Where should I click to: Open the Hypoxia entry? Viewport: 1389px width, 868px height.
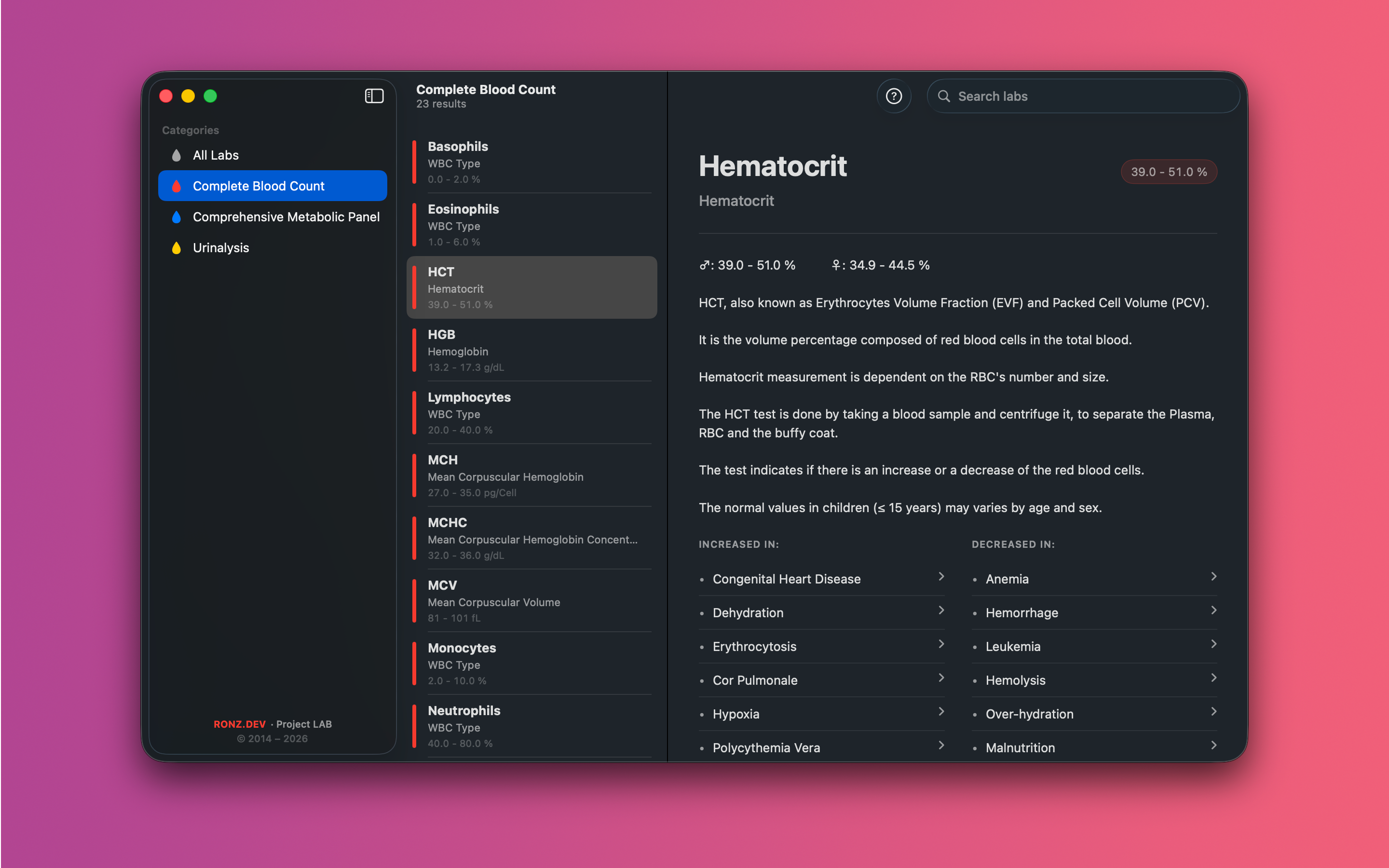(x=822, y=714)
